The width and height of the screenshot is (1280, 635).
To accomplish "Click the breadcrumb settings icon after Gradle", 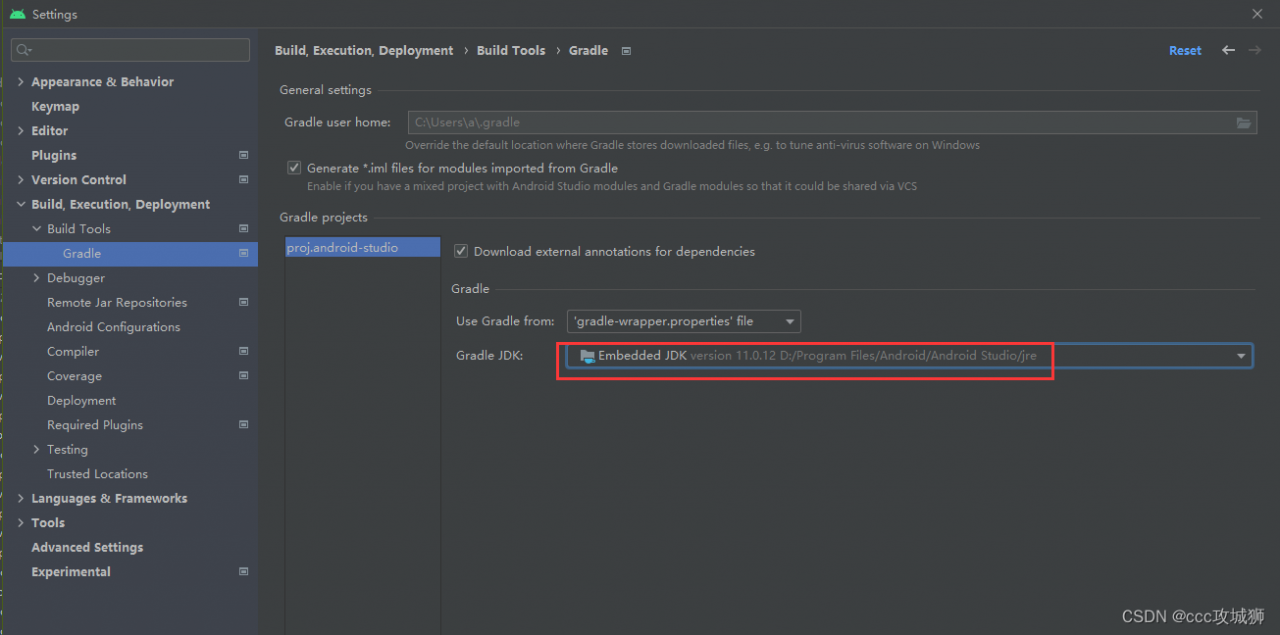I will [x=626, y=51].
